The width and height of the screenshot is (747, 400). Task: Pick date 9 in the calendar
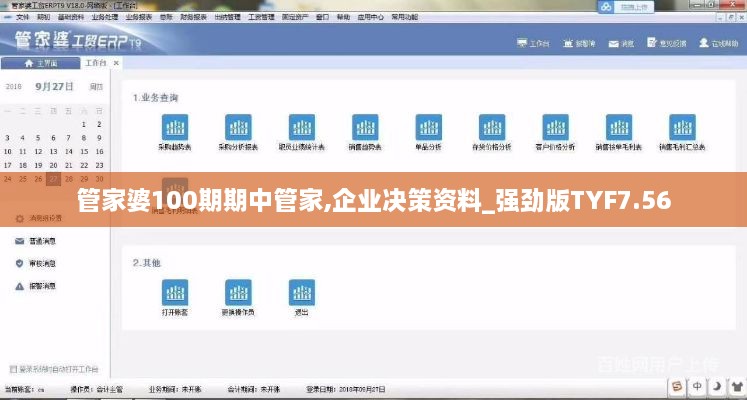pyautogui.click(x=99, y=138)
